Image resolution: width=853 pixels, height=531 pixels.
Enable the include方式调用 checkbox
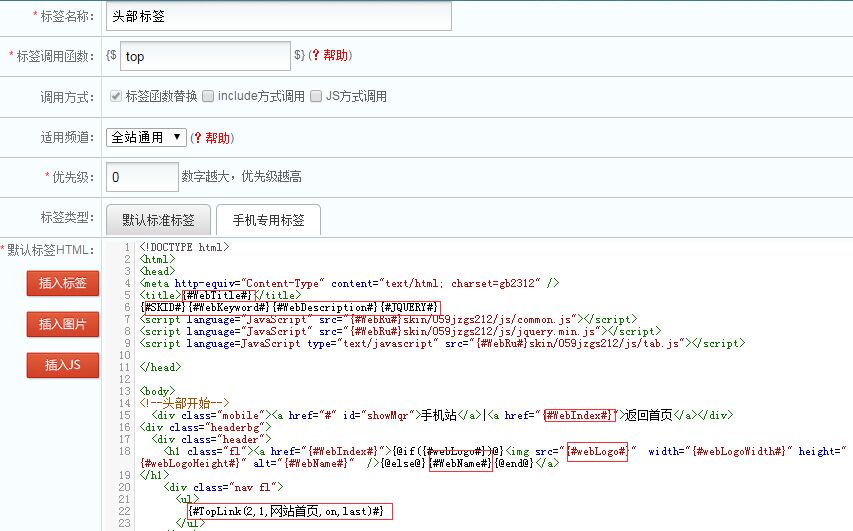(x=208, y=97)
